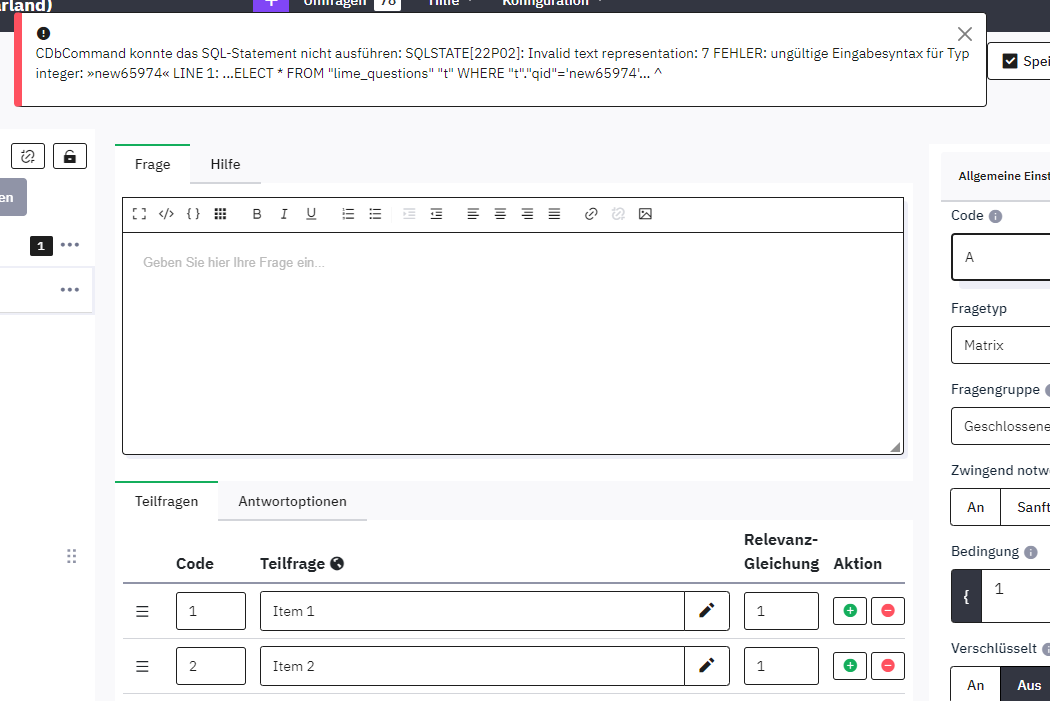This screenshot has width=1050, height=701.
Task: Set Verschlüsselt to Aus
Action: pyautogui.click(x=1028, y=685)
